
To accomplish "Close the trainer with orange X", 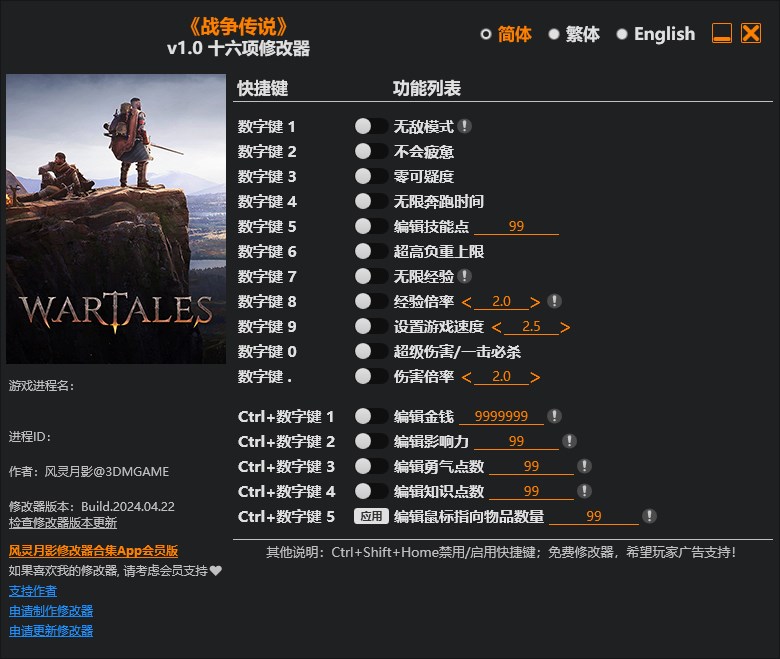I will (x=751, y=33).
